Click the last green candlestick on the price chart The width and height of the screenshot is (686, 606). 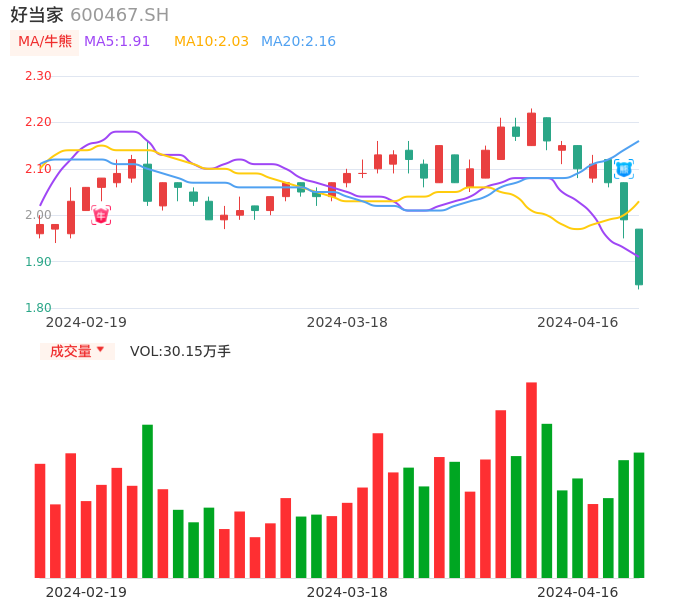tap(639, 257)
